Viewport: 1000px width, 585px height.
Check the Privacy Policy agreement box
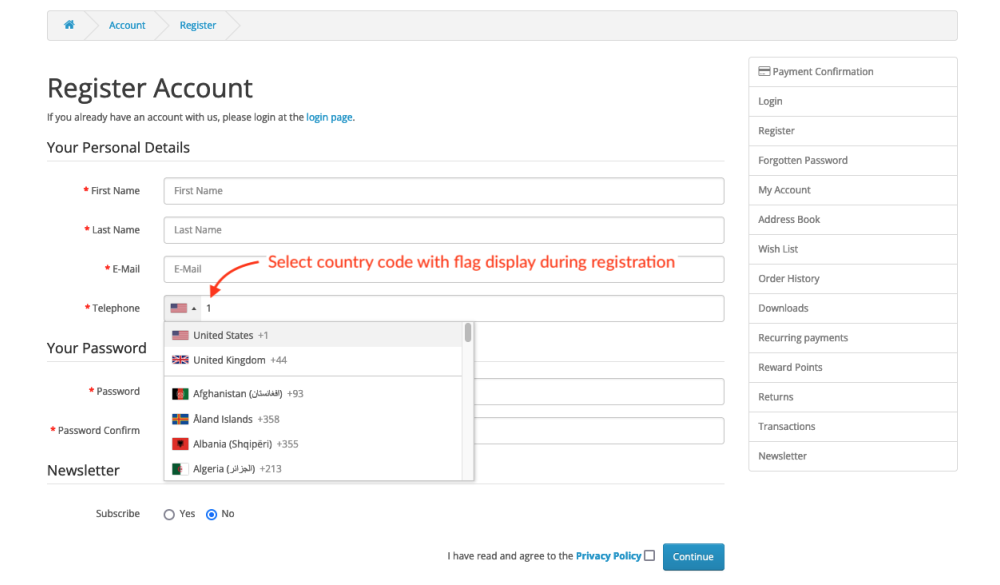coord(650,556)
